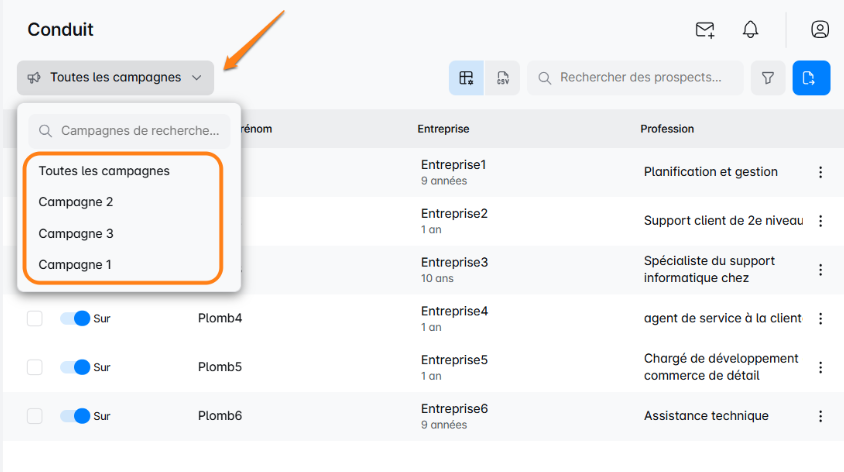The height and width of the screenshot is (472, 844).
Task: Toggle the switch for Plomb4
Action: [75, 318]
